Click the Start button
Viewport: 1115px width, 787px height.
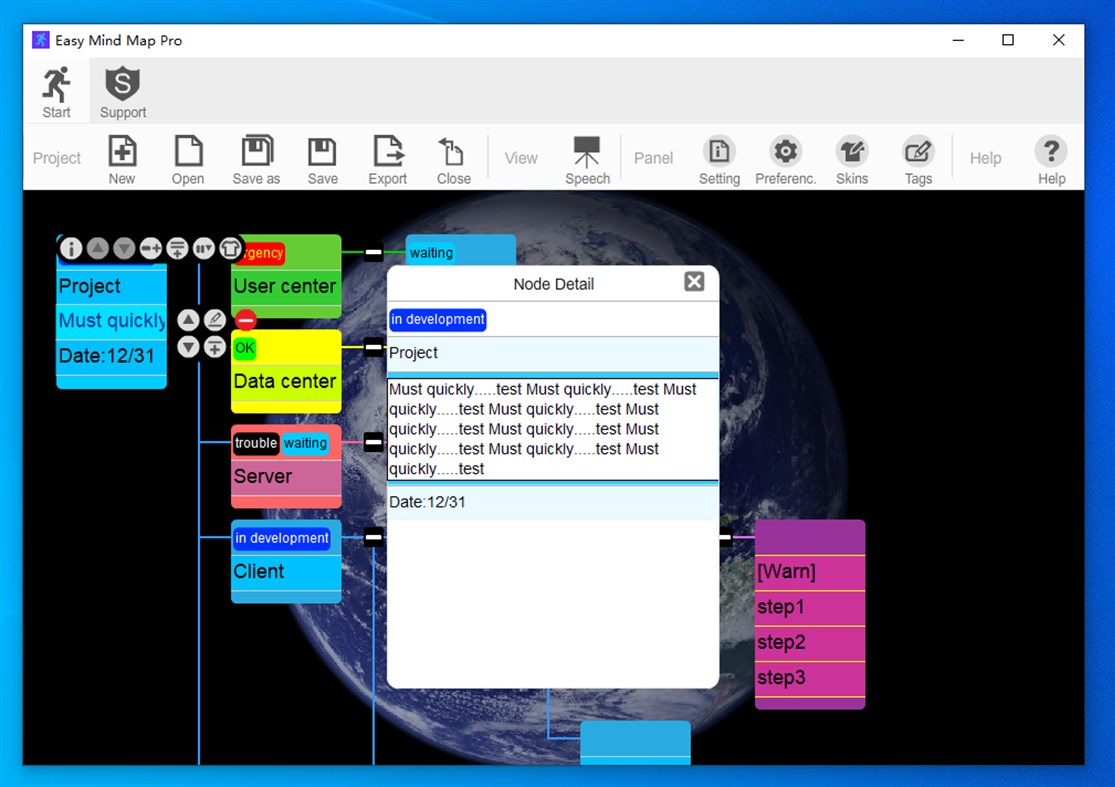(x=56, y=90)
